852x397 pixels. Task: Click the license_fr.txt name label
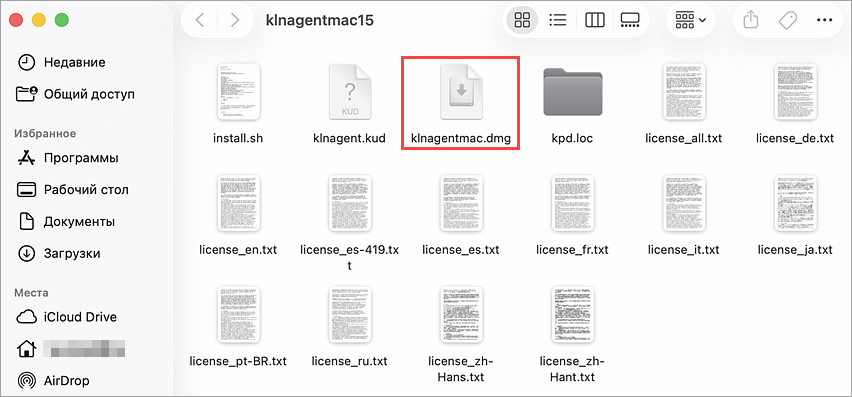click(x=572, y=250)
